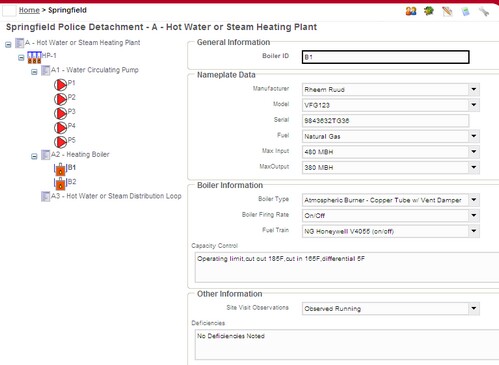Select the B2 boiler label in tree

click(72, 182)
